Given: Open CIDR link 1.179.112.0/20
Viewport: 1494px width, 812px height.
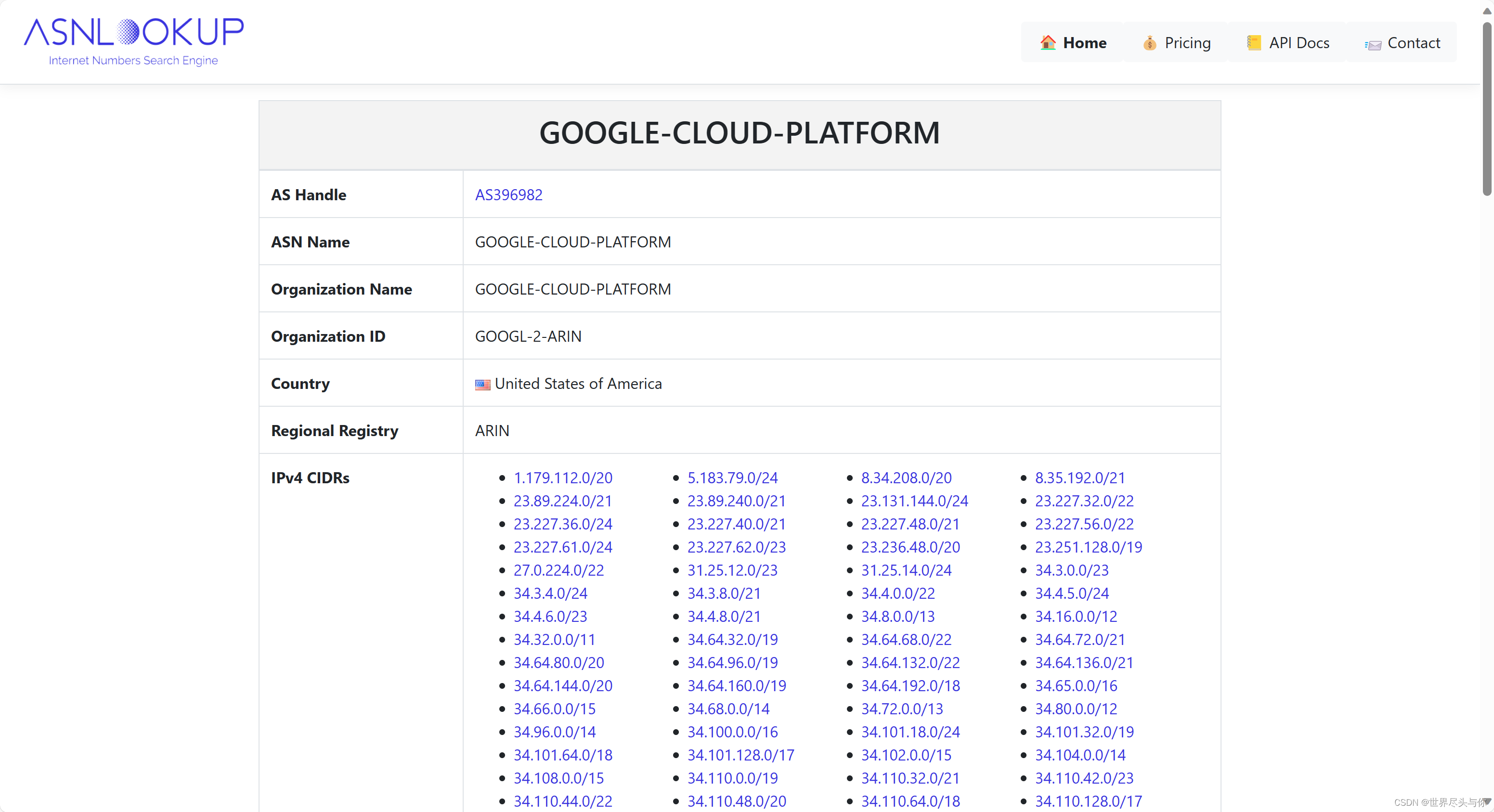Looking at the screenshot, I should pyautogui.click(x=562, y=478).
